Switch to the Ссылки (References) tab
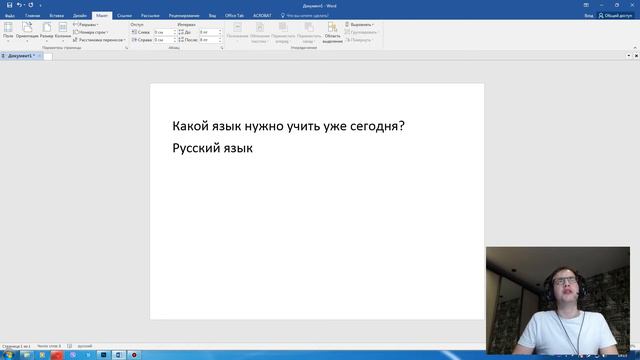The width and height of the screenshot is (640, 360). pos(124,16)
